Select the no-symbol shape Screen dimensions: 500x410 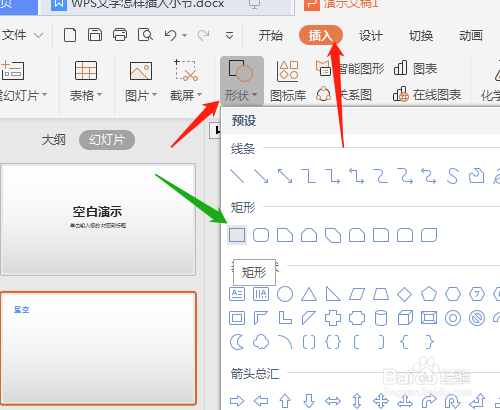(477, 318)
